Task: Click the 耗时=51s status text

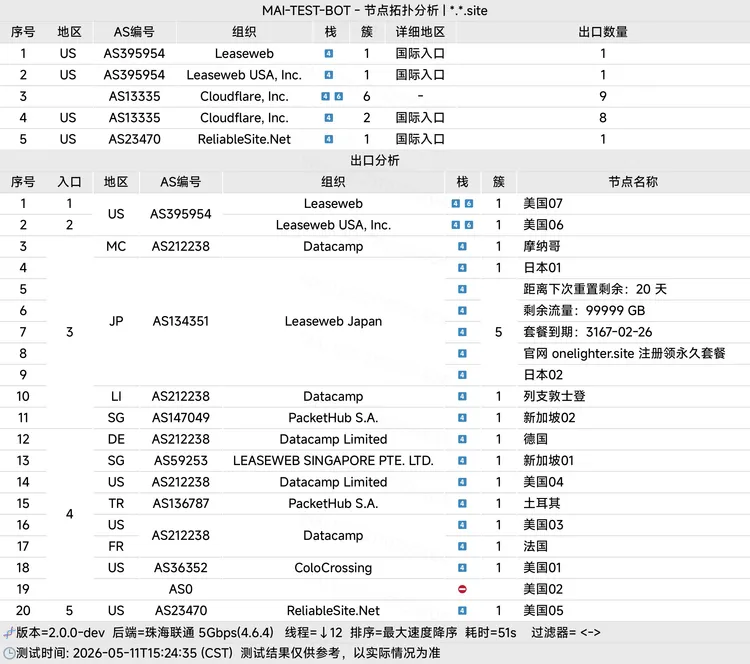Action: tap(490, 633)
